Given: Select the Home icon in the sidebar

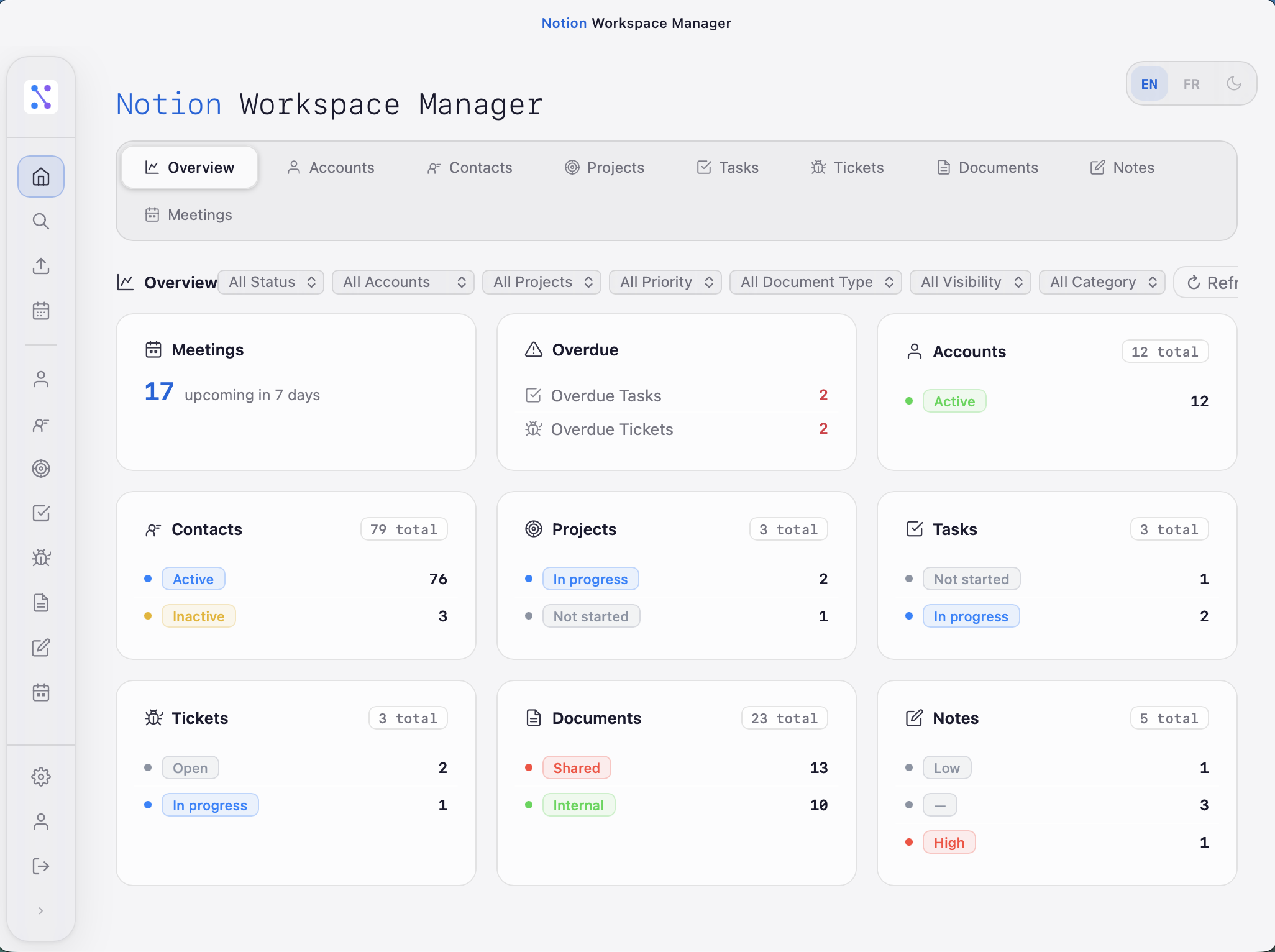Looking at the screenshot, I should coord(41,176).
